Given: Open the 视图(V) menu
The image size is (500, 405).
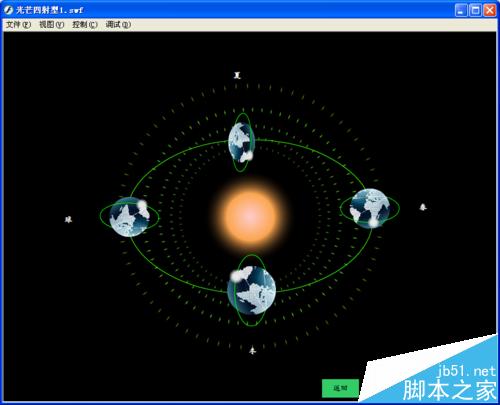Looking at the screenshot, I should 52,25.
